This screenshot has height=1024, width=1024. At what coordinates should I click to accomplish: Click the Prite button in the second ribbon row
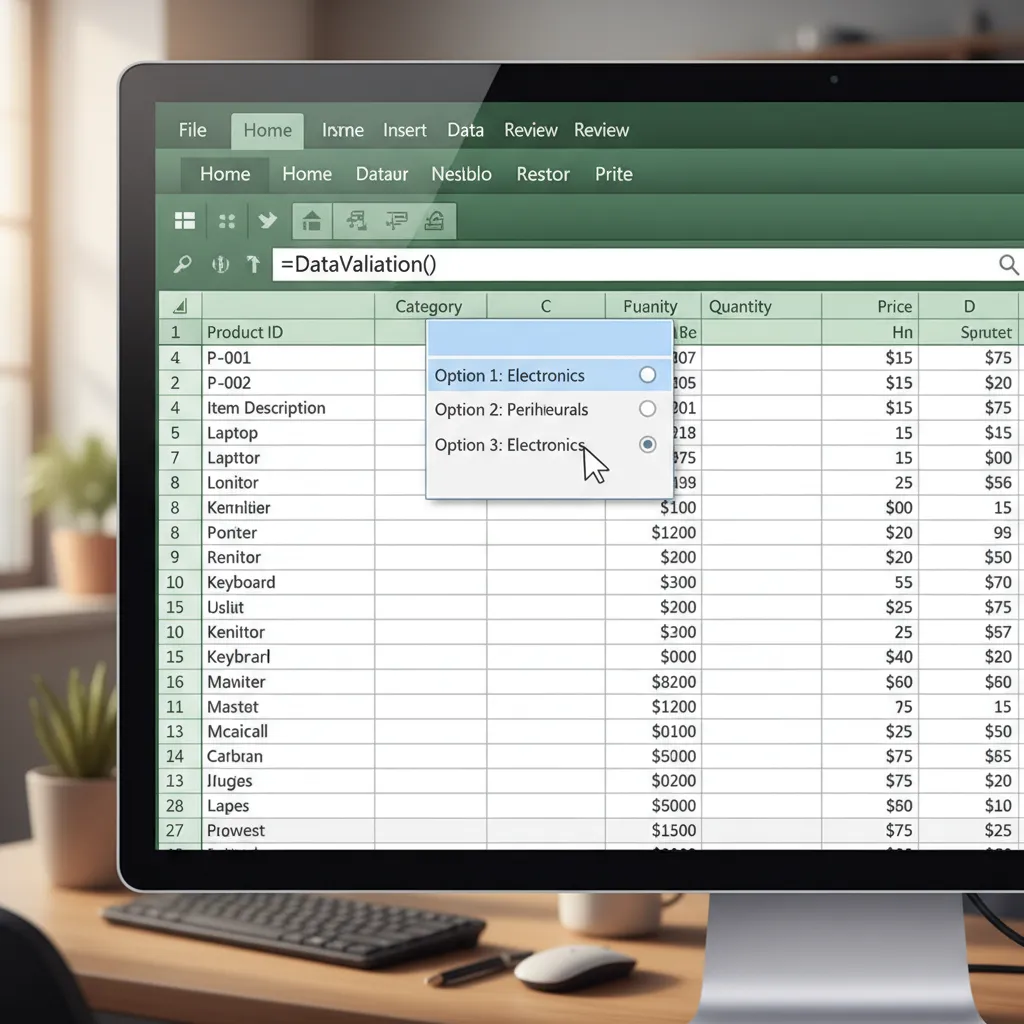613,174
